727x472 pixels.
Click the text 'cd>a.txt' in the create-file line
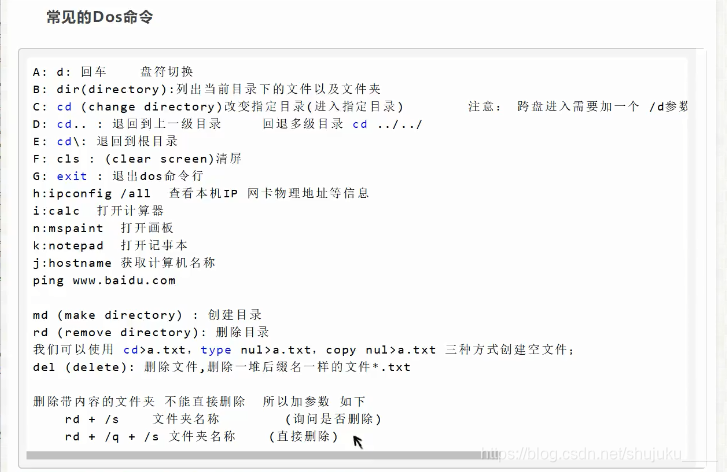(x=154, y=350)
